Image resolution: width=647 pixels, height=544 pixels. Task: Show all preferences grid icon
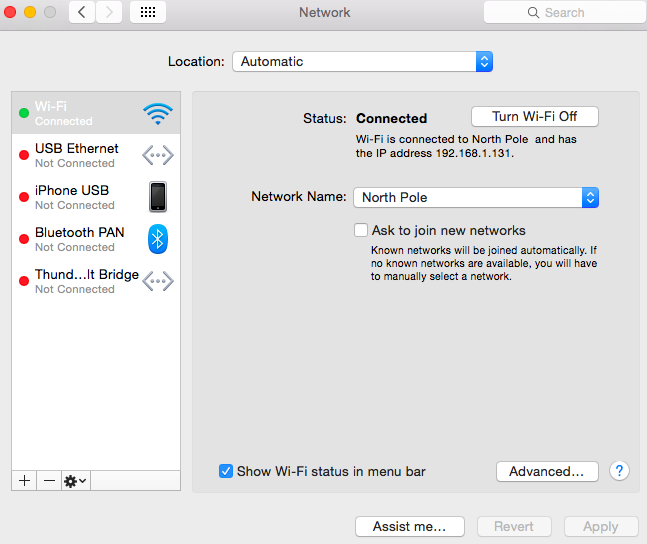148,13
